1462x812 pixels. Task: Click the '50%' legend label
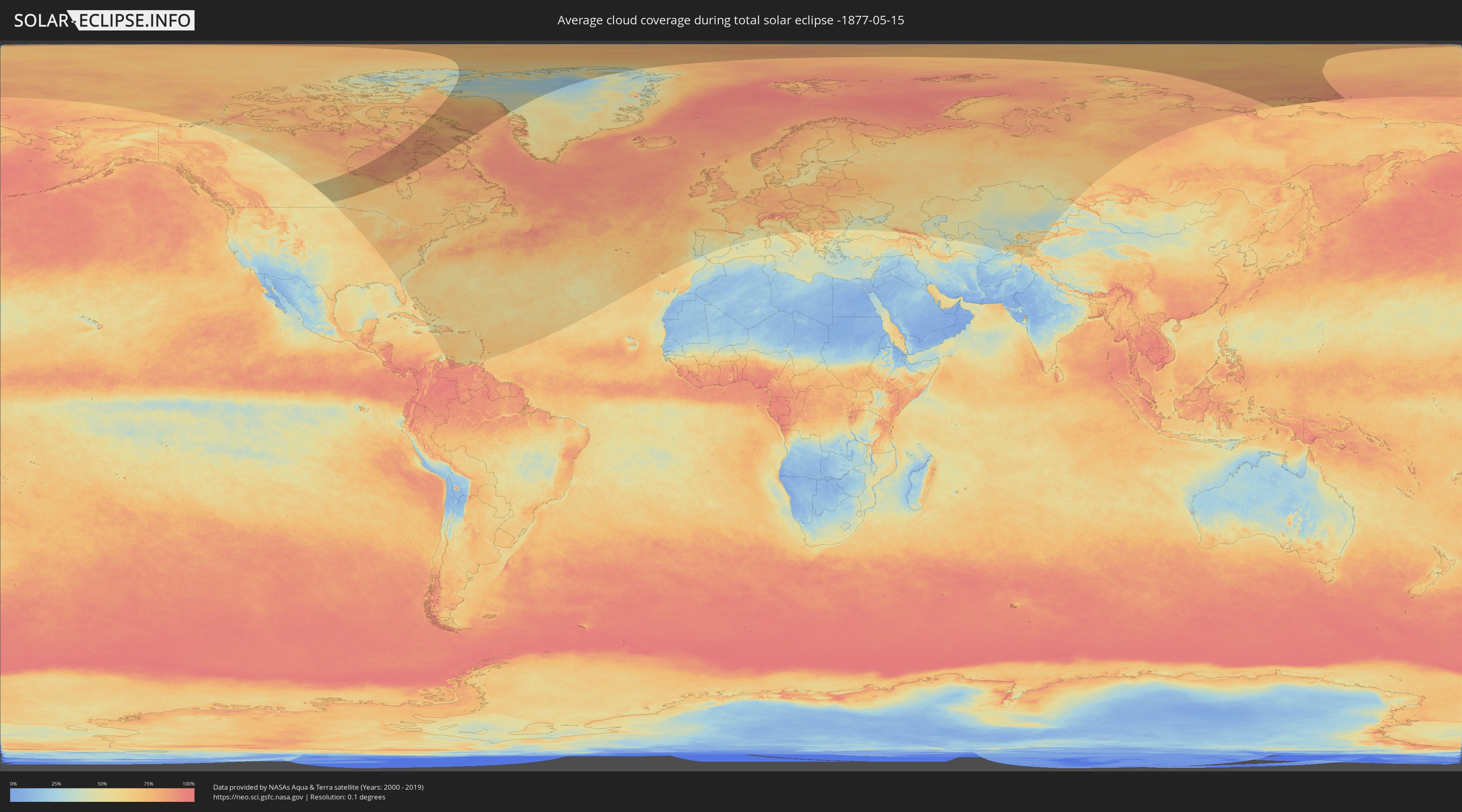pyautogui.click(x=102, y=784)
